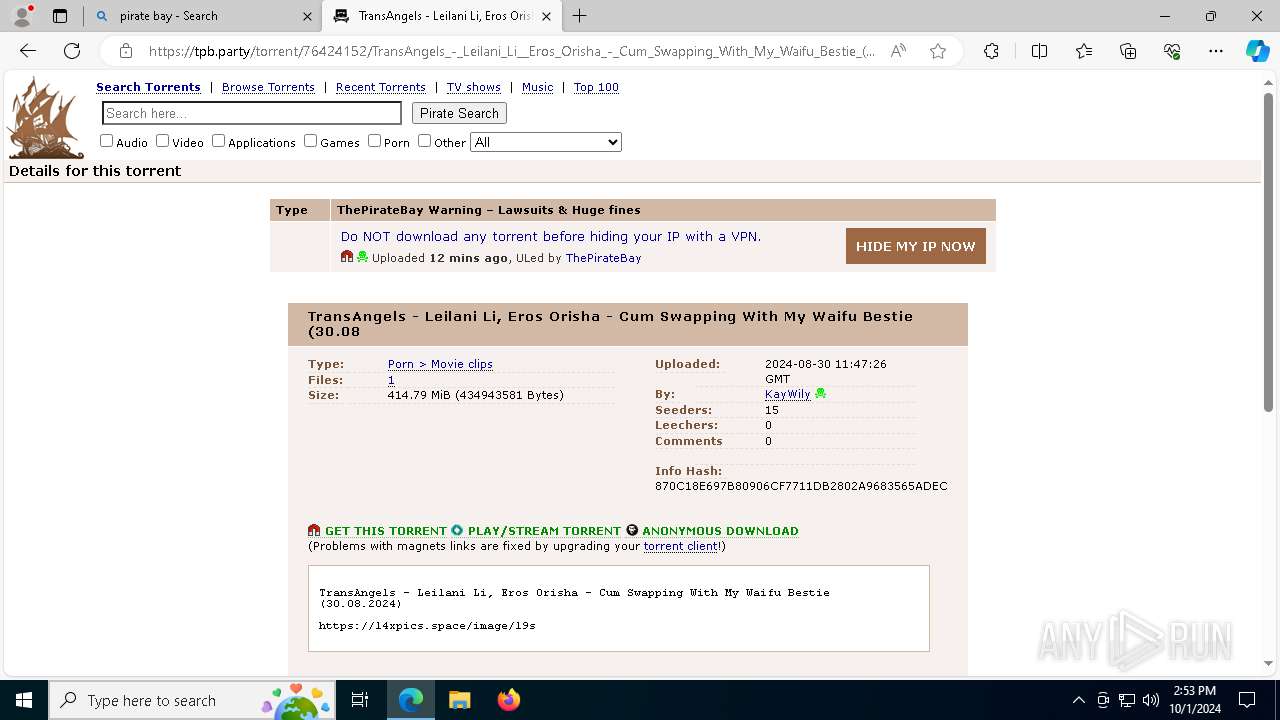
Task: Click ANONYMOUS DOWNLOAD link
Action: [720, 531]
